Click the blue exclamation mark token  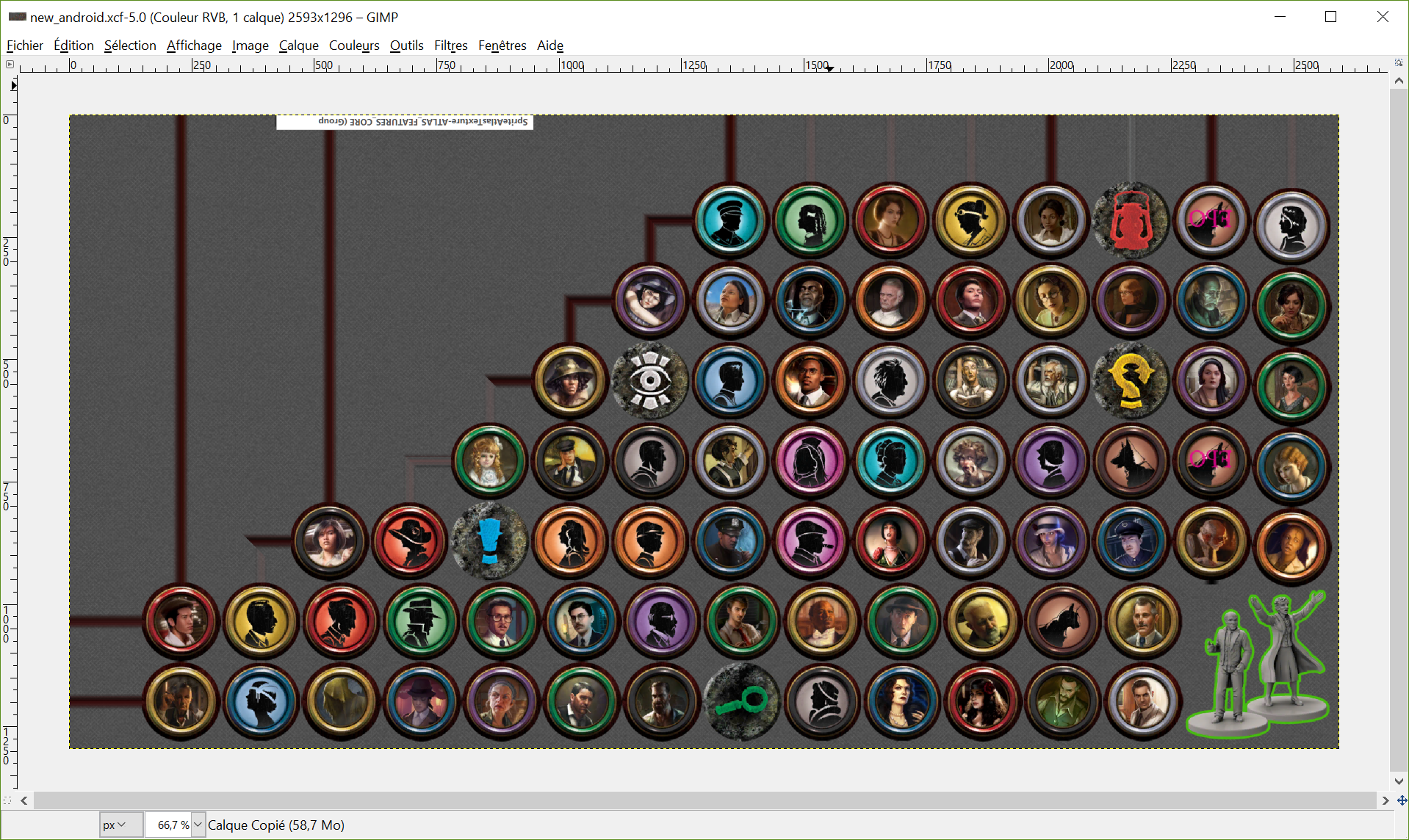tap(490, 541)
